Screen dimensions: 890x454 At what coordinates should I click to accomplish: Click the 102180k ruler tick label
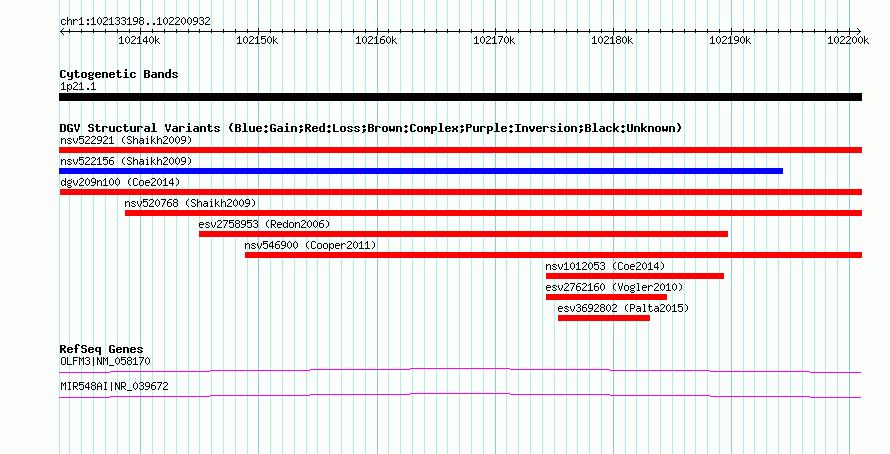pos(612,40)
